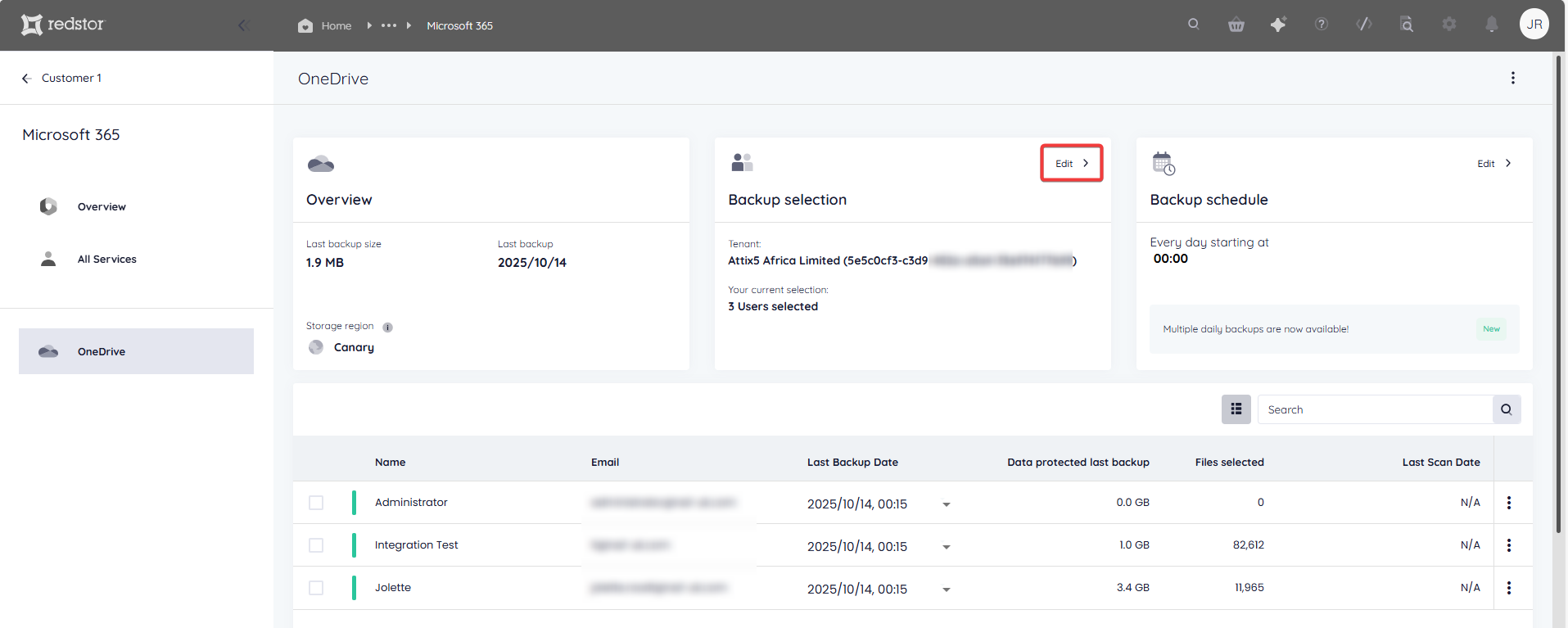Open the Integration Test row actions menu
The height and width of the screenshot is (628, 1568).
click(1509, 545)
